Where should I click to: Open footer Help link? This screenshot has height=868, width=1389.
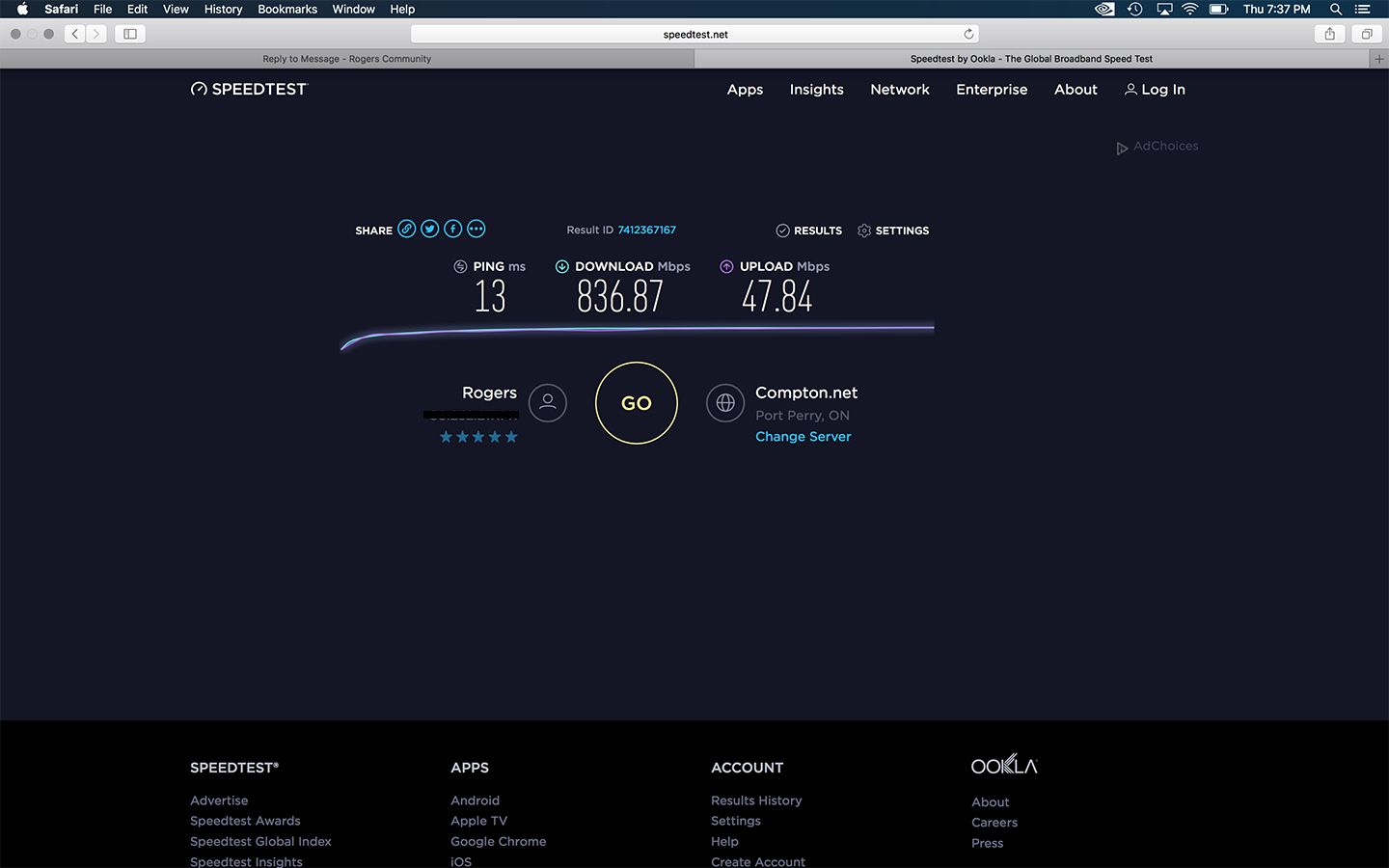(x=724, y=841)
